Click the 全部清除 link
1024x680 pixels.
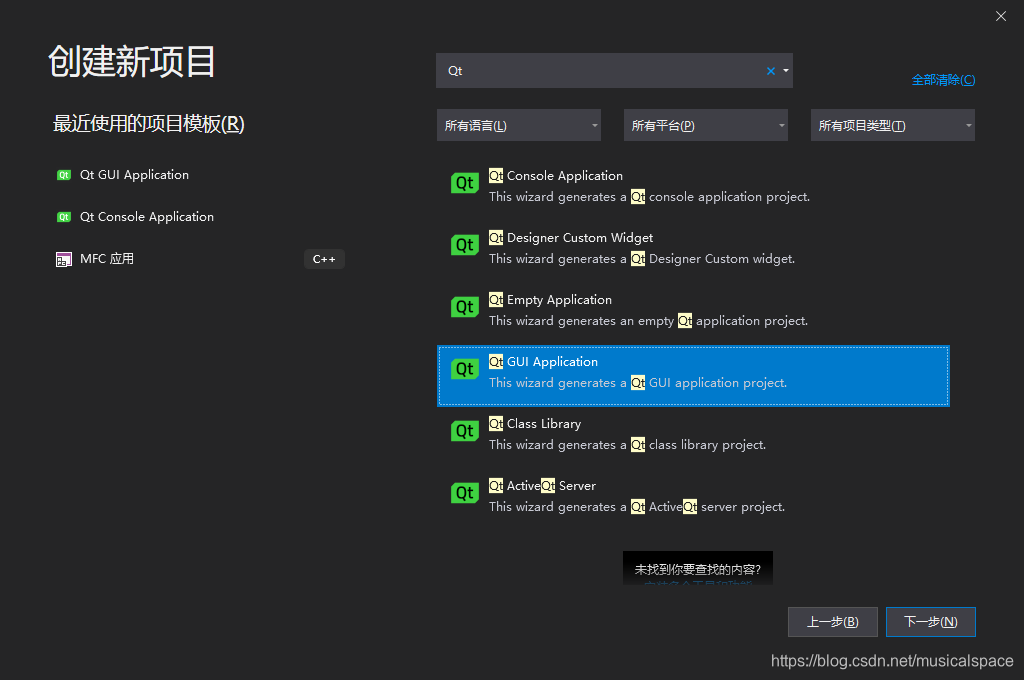(943, 80)
